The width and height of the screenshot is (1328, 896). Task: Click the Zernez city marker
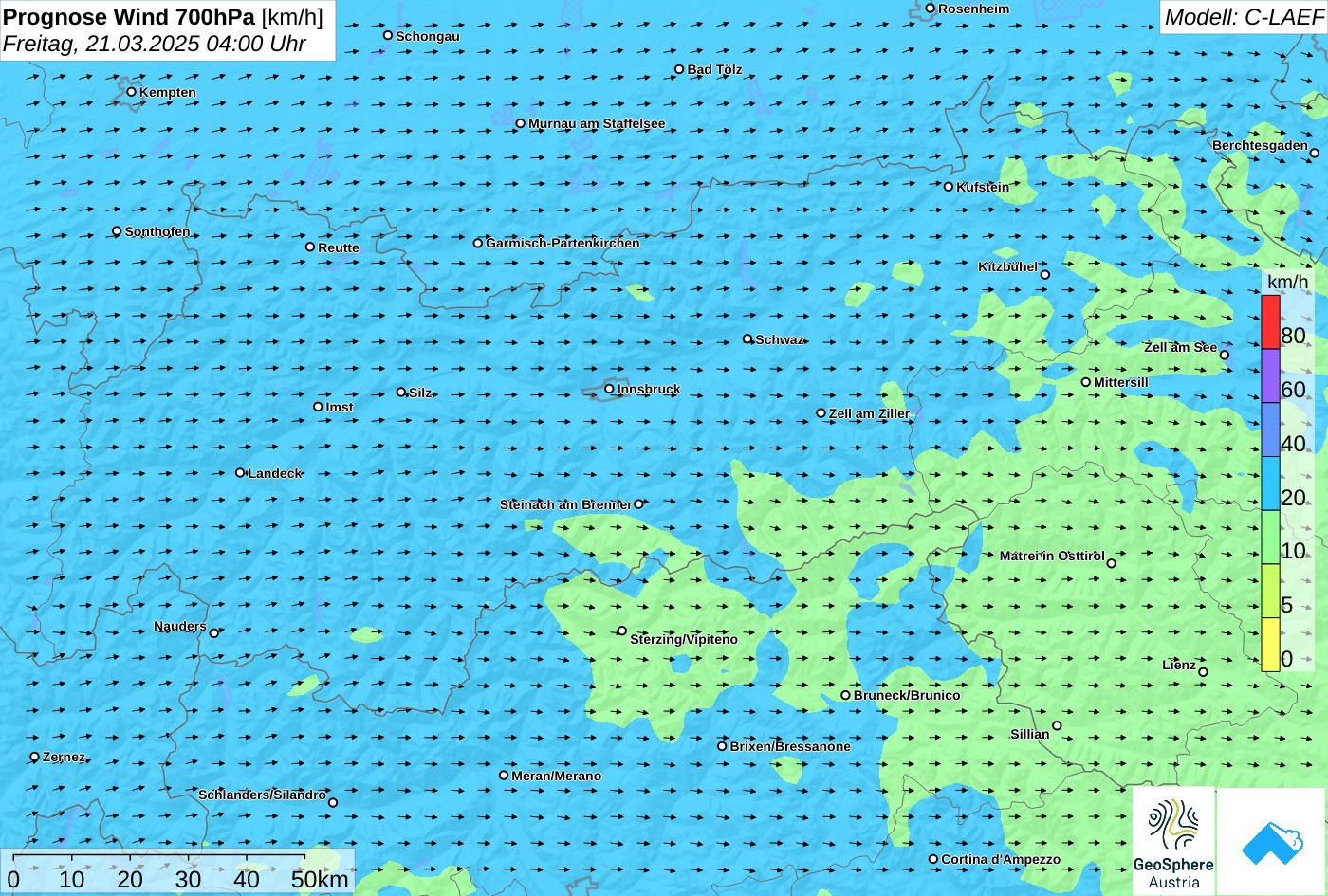point(35,757)
